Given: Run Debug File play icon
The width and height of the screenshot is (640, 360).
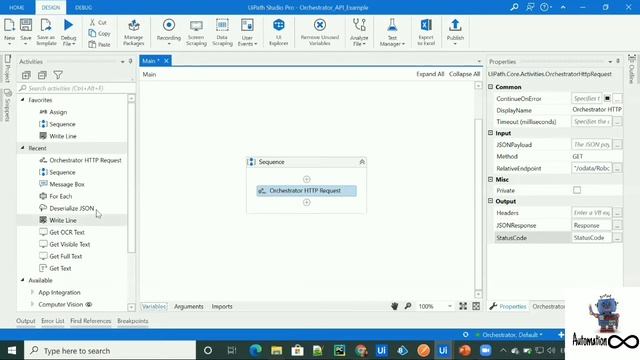Looking at the screenshot, I should pos(69,25).
